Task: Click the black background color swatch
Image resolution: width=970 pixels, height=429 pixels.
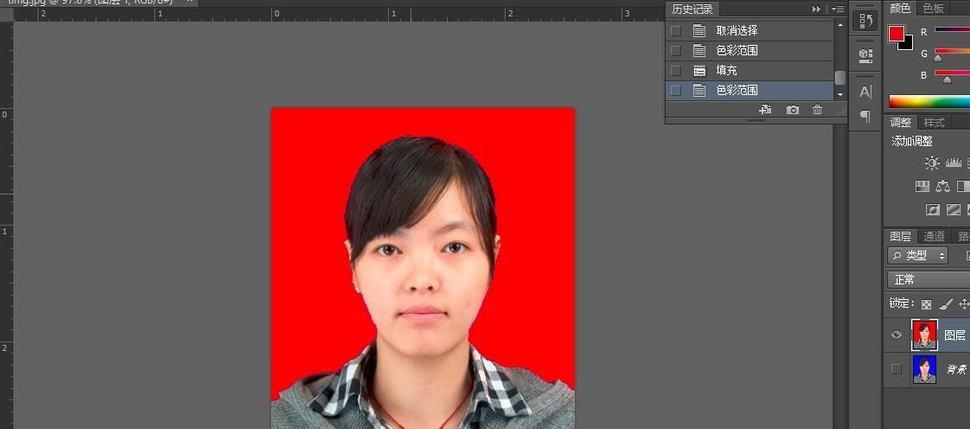Action: pyautogui.click(x=908, y=45)
